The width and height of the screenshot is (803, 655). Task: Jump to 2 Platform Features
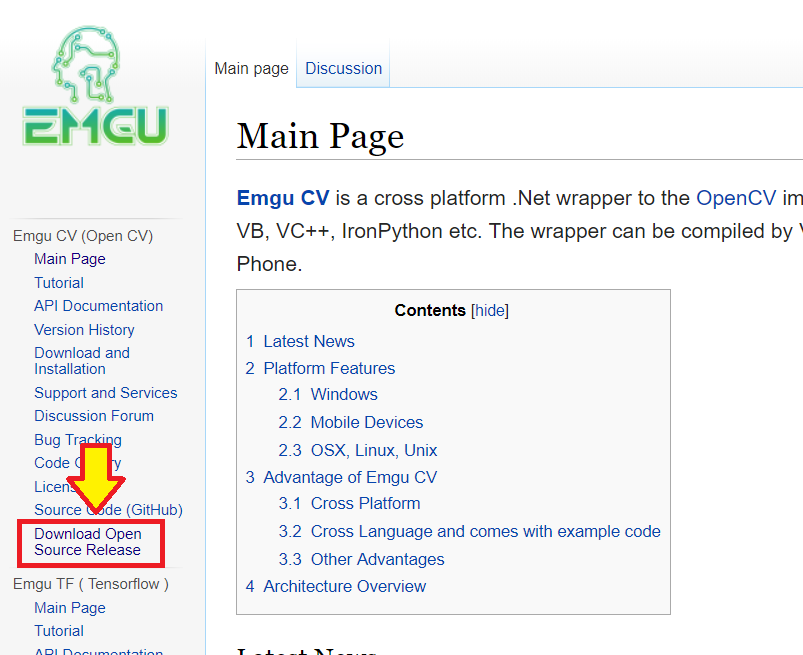coord(320,368)
